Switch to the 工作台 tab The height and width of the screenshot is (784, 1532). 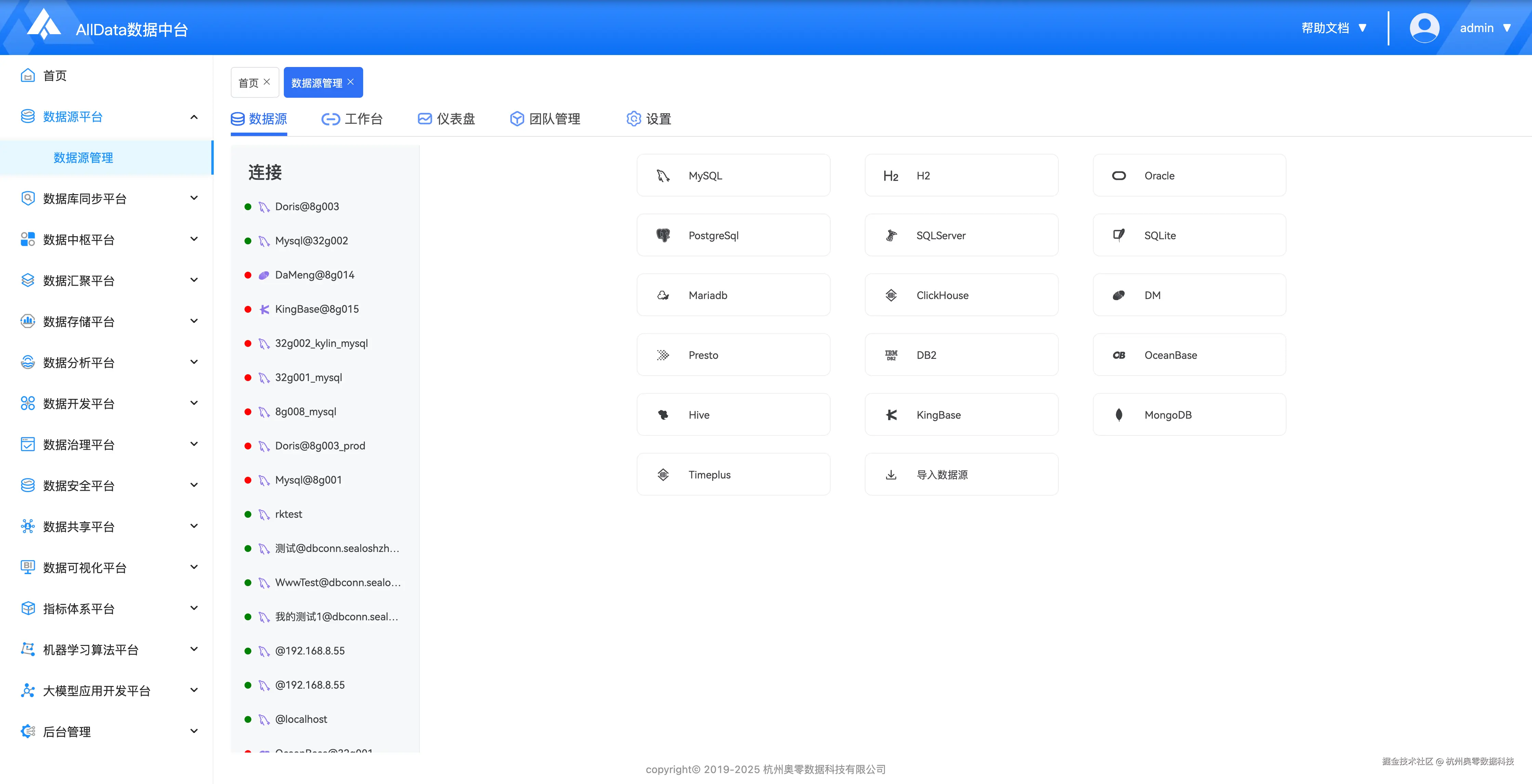[x=352, y=119]
